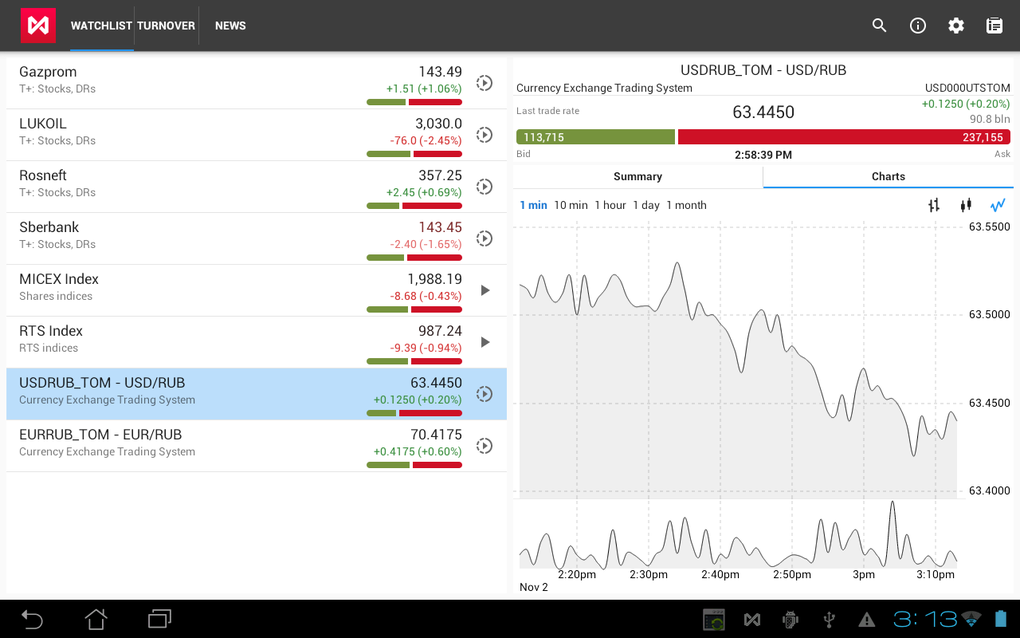The image size is (1020, 638).
Task: Select the RTS Index entry
Action: (256, 342)
